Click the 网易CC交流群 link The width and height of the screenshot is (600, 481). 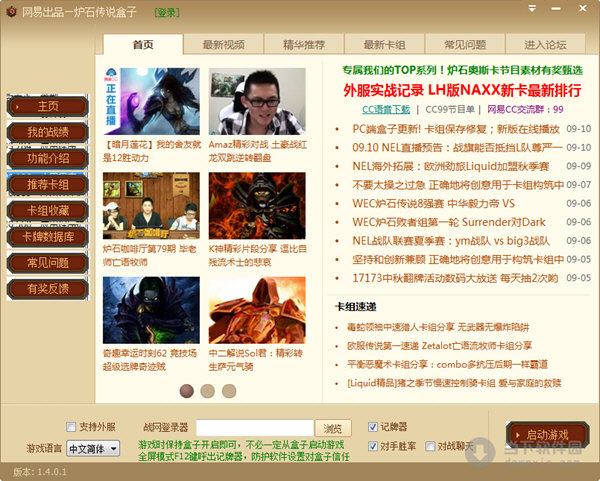525,109
